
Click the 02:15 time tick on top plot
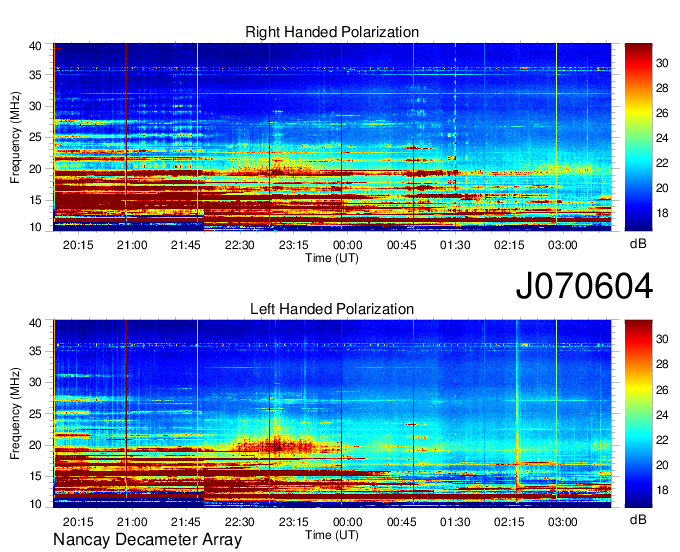tap(509, 245)
